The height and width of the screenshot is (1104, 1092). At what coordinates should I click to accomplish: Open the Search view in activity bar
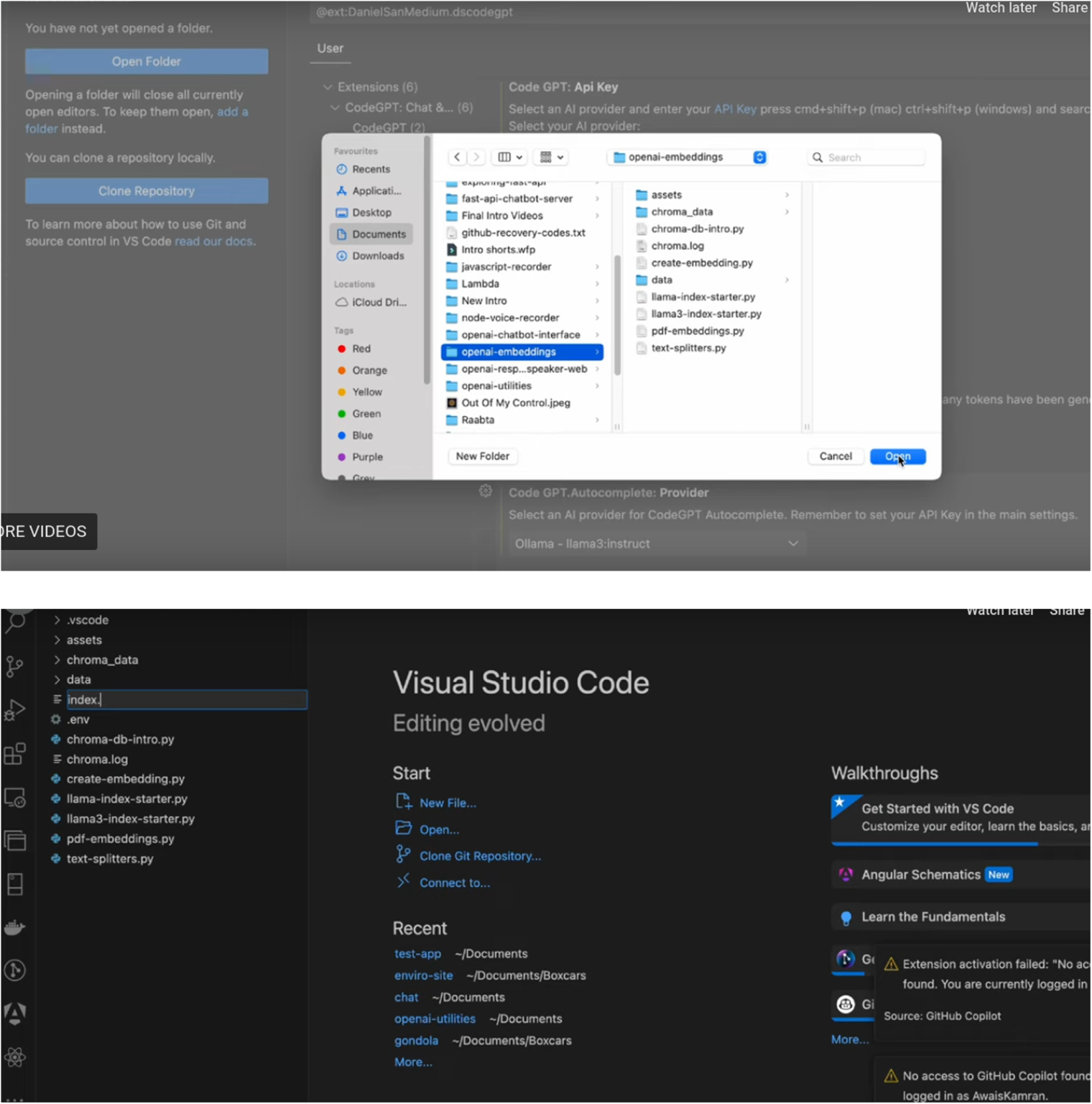(14, 624)
